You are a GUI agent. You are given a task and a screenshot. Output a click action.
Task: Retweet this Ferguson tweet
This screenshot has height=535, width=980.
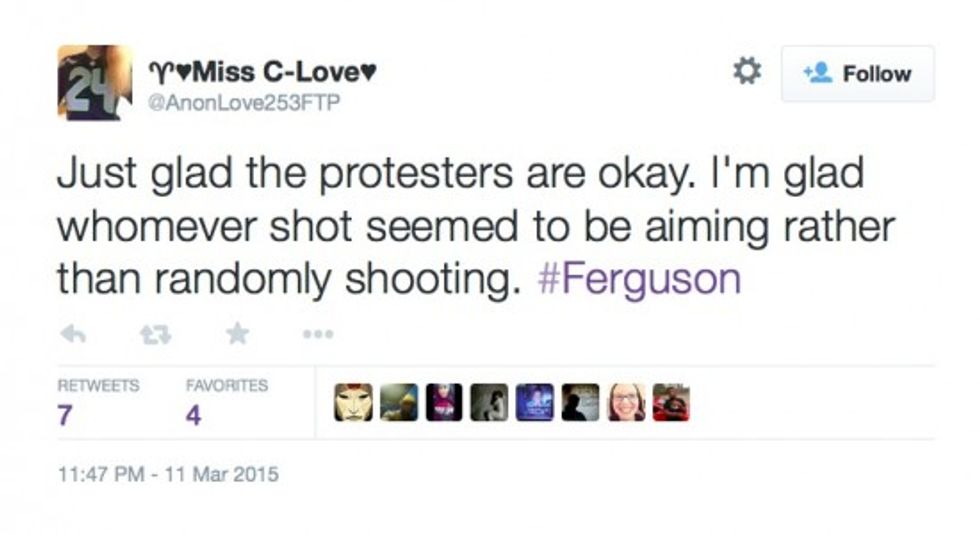(x=155, y=335)
